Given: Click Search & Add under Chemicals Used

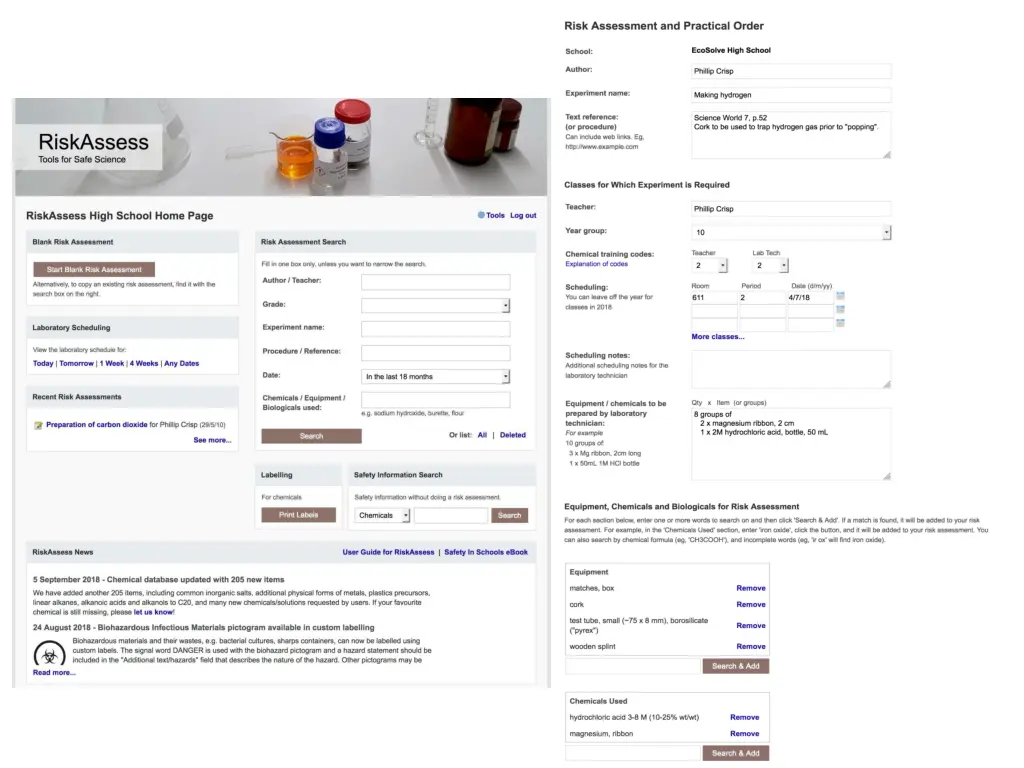Looking at the screenshot, I should (735, 753).
